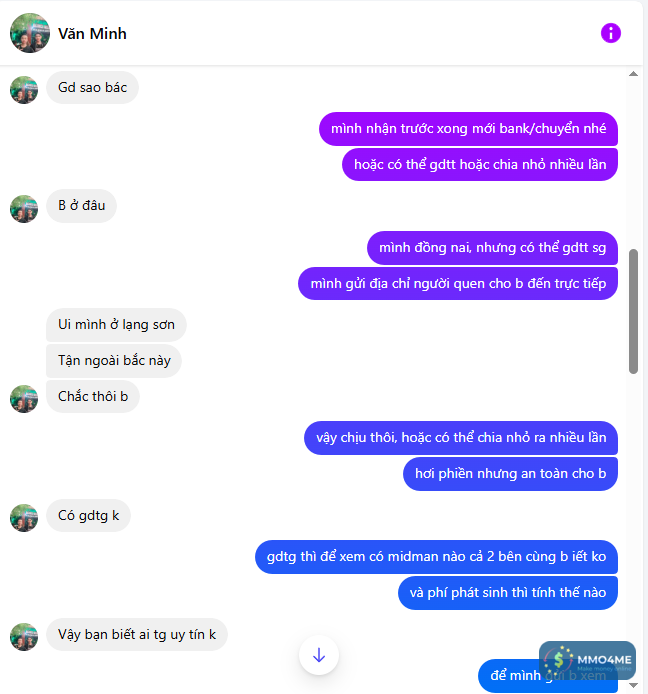Click avatar beside 'Chắc thôi b' message
The height and width of the screenshot is (694, 648).
24,399
